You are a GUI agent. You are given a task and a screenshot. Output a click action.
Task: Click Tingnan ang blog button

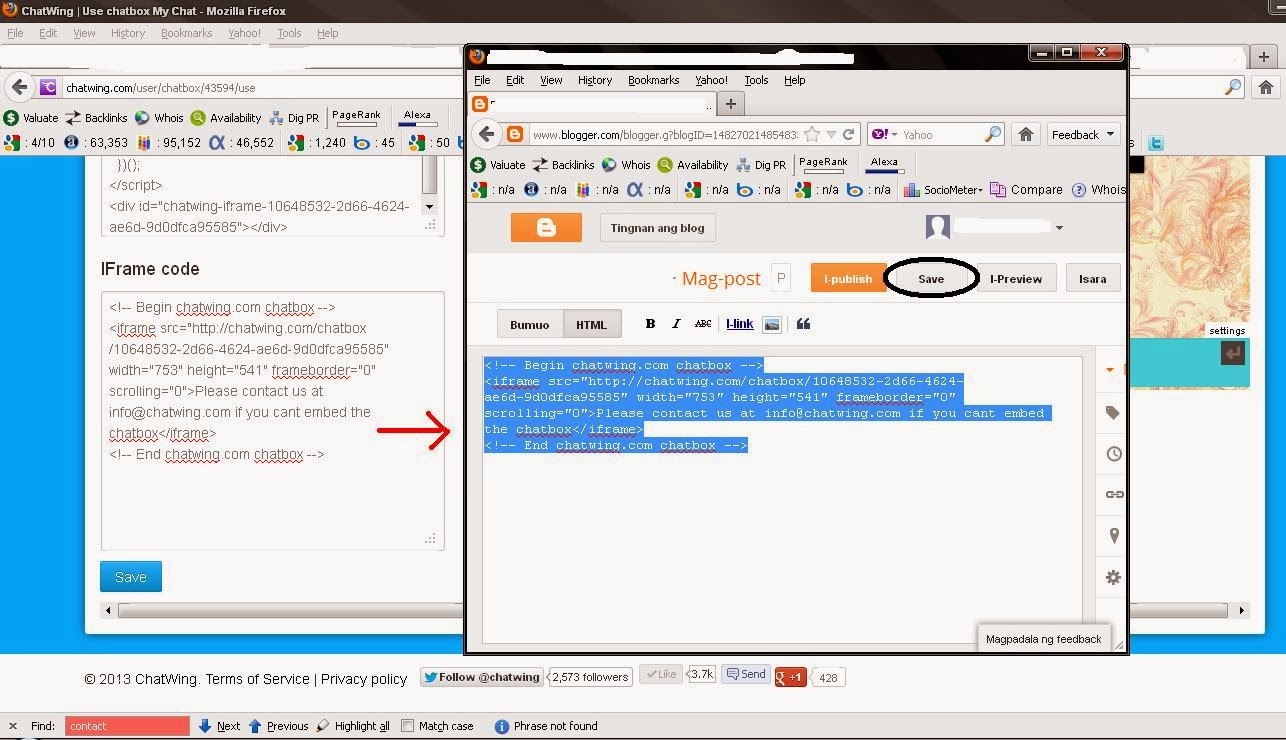coord(657,228)
